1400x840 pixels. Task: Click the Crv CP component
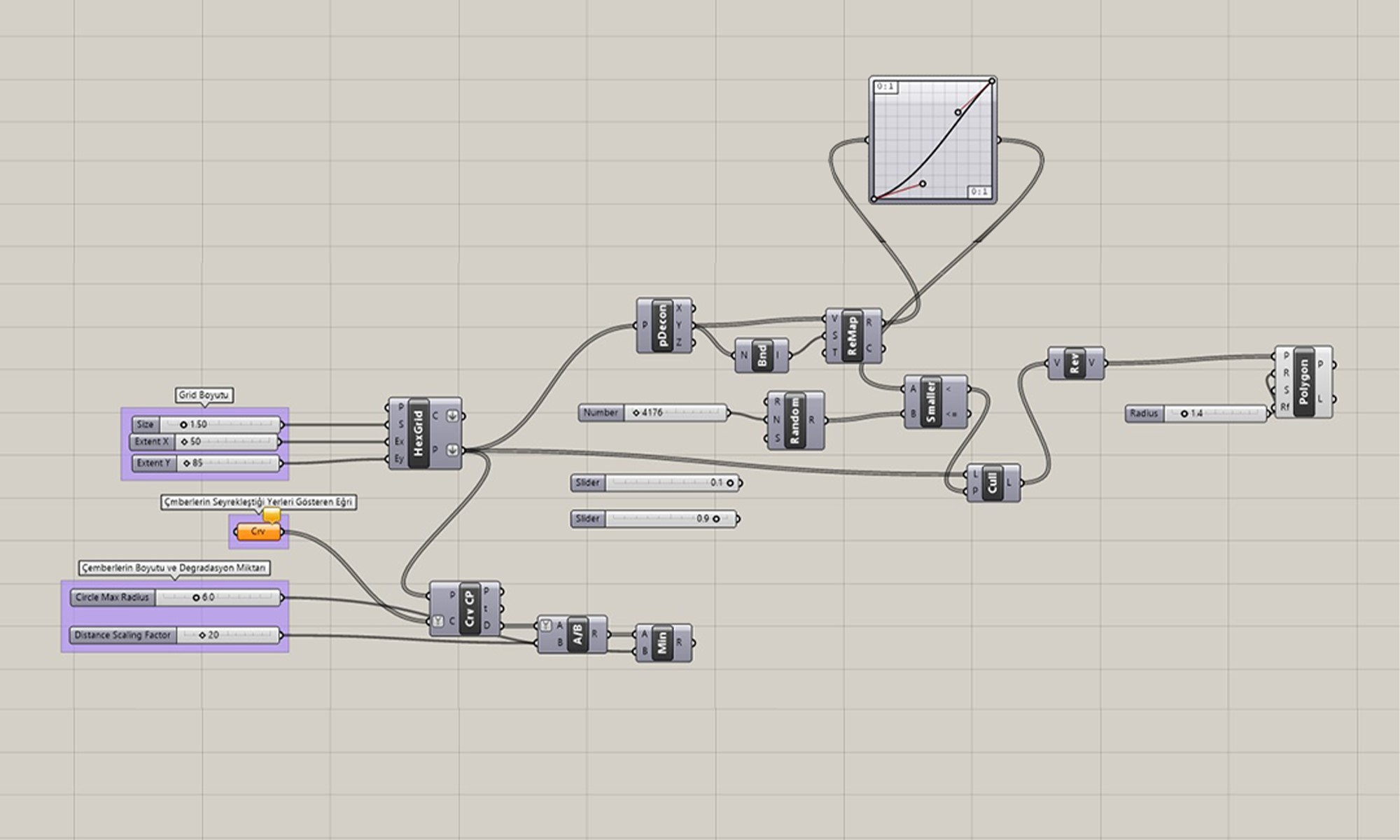point(470,608)
